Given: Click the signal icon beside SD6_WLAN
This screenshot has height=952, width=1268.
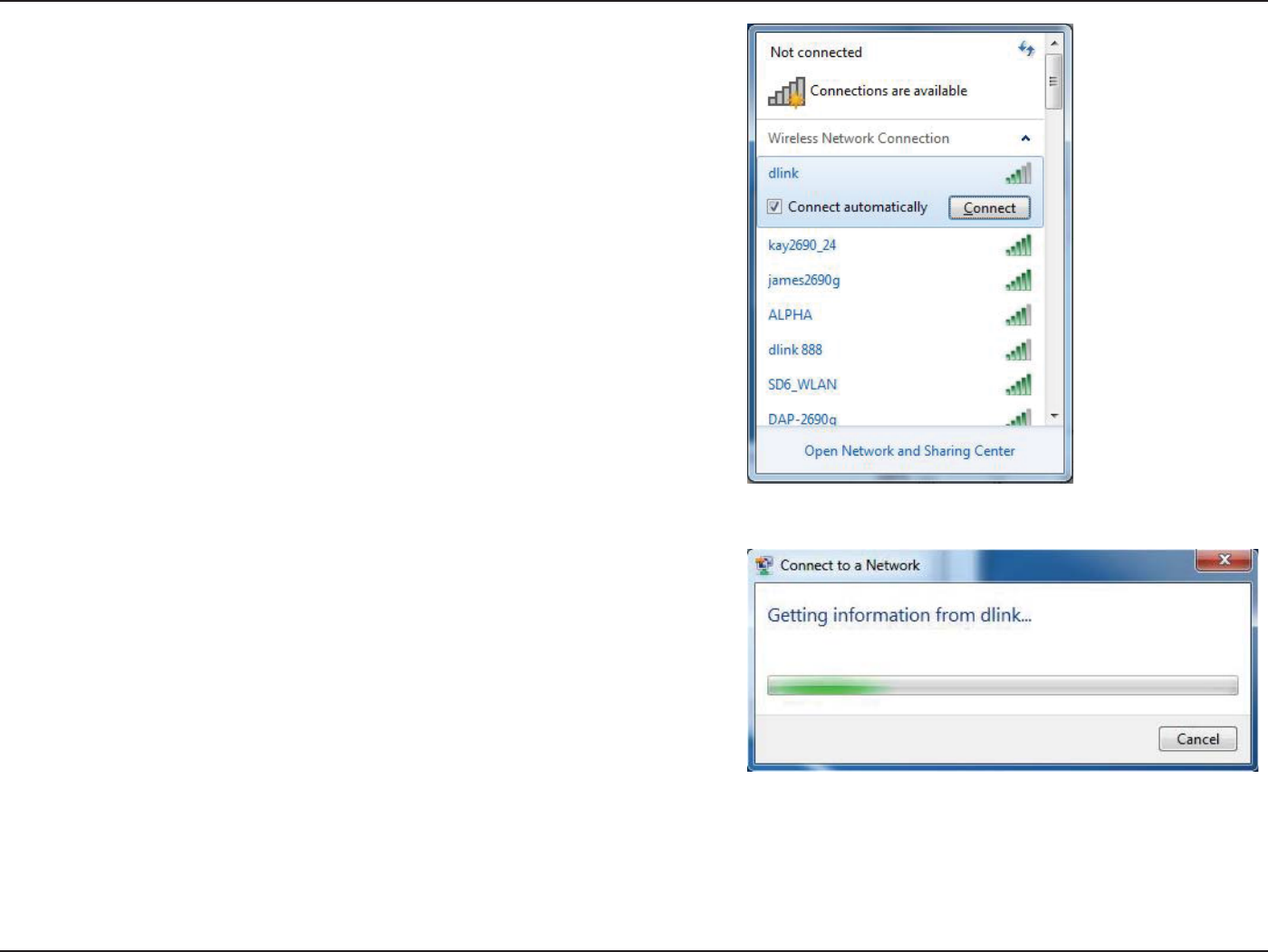Looking at the screenshot, I should coord(1019,385).
